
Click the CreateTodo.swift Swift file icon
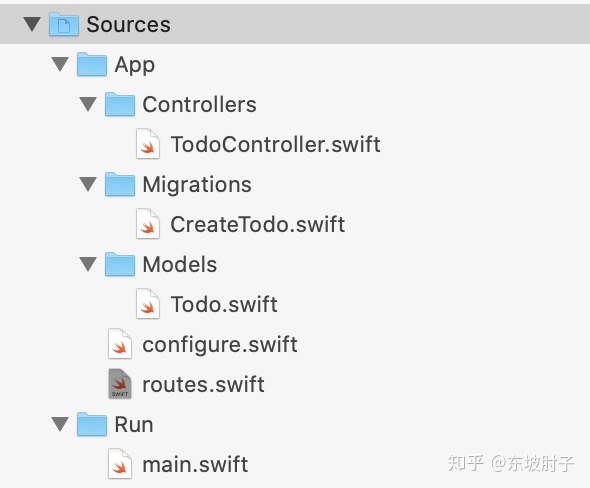[148, 224]
